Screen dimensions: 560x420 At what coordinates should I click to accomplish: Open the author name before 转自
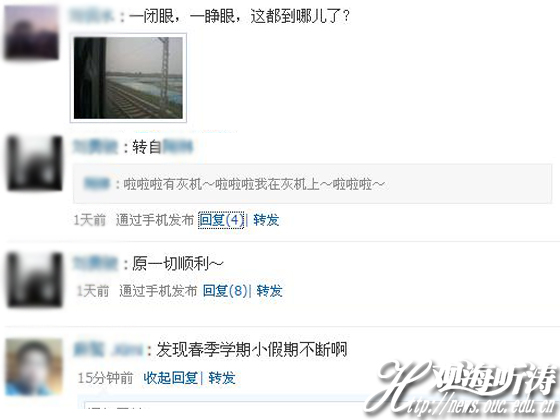pos(95,147)
